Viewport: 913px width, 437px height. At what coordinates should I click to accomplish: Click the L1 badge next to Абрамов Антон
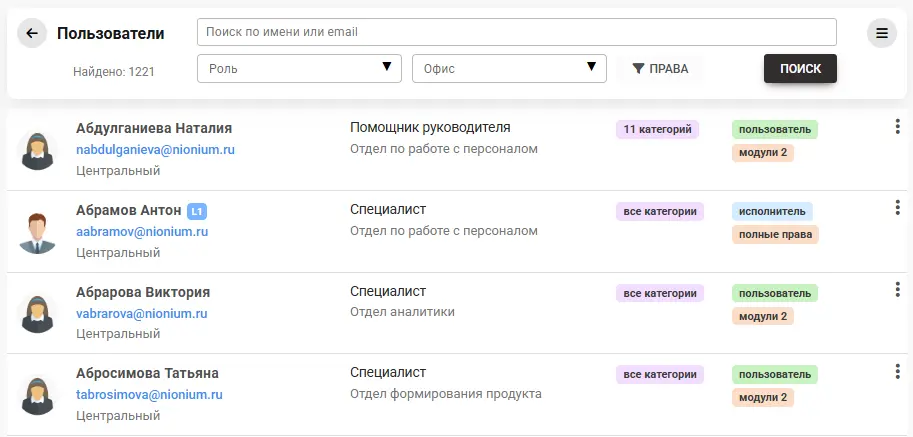click(198, 211)
